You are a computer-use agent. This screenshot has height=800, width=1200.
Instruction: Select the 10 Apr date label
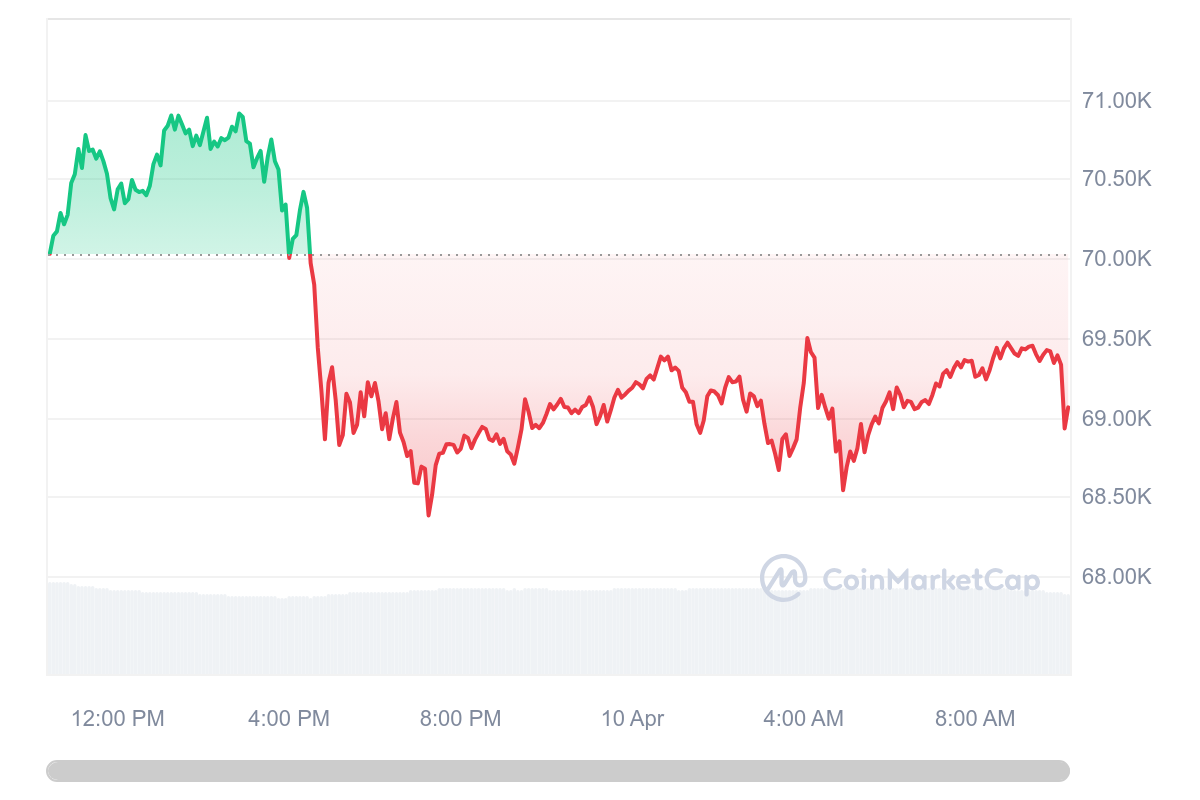tap(632, 718)
